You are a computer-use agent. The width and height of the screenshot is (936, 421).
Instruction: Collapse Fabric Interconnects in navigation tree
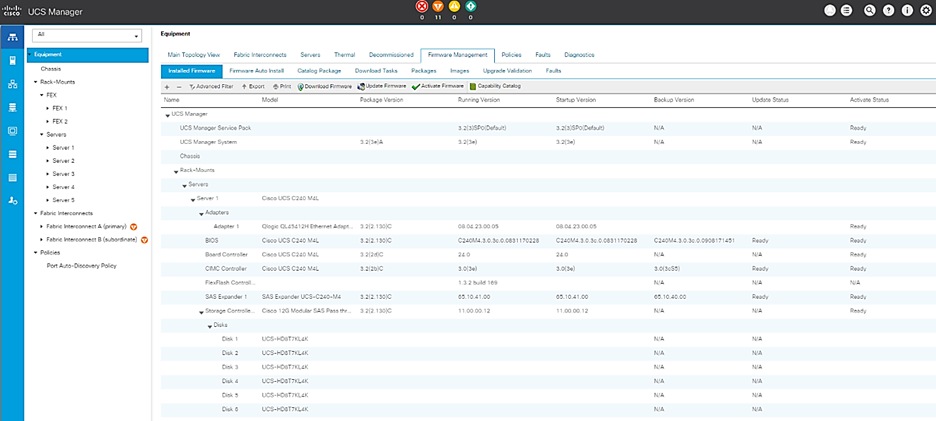coord(35,213)
